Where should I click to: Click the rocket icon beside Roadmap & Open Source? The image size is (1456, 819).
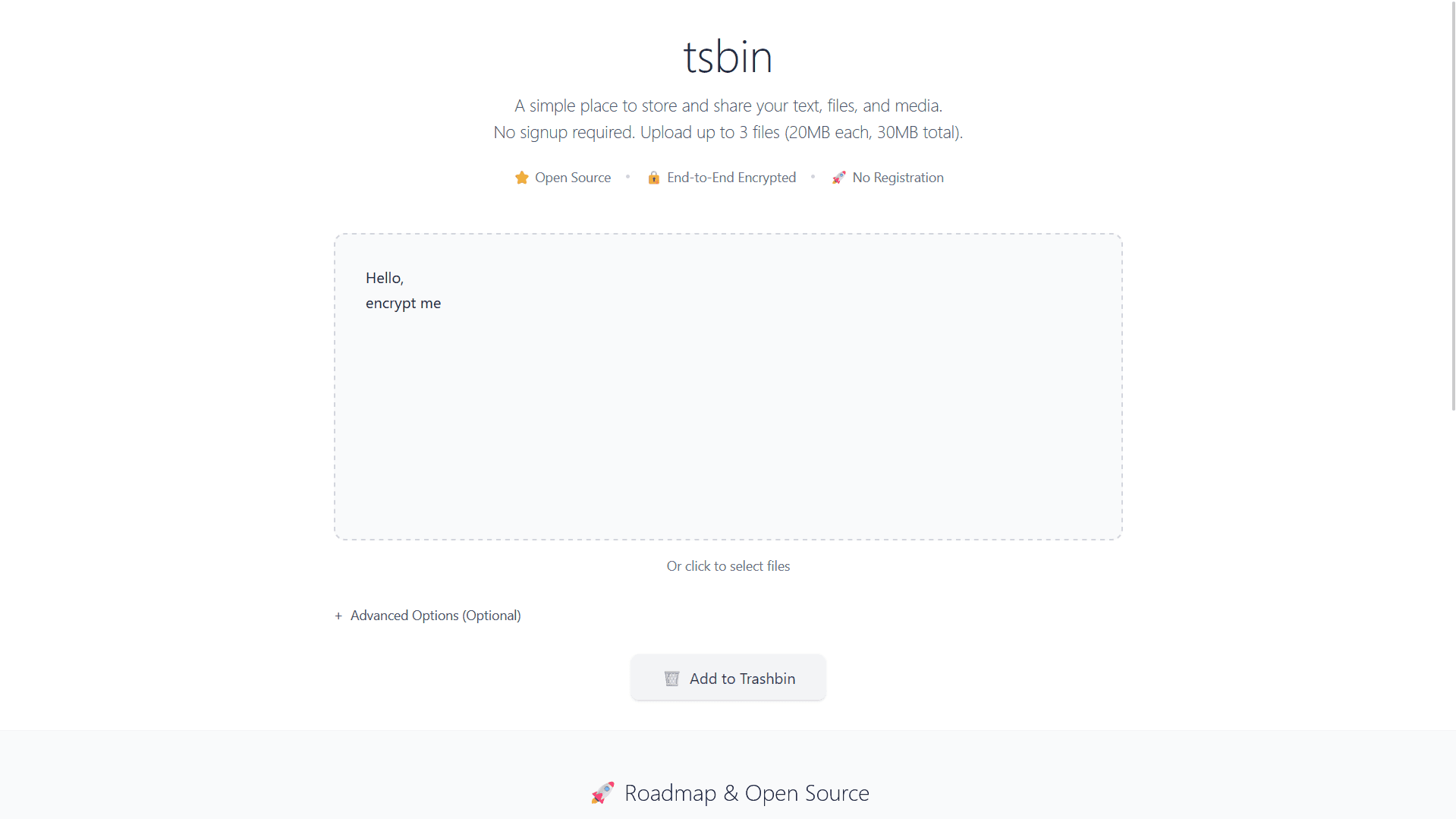tap(603, 792)
